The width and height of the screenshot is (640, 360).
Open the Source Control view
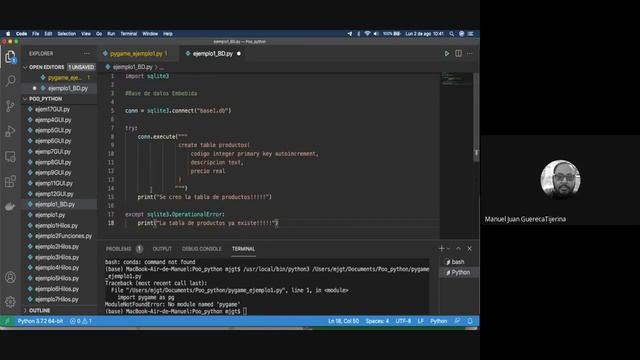click(x=11, y=106)
